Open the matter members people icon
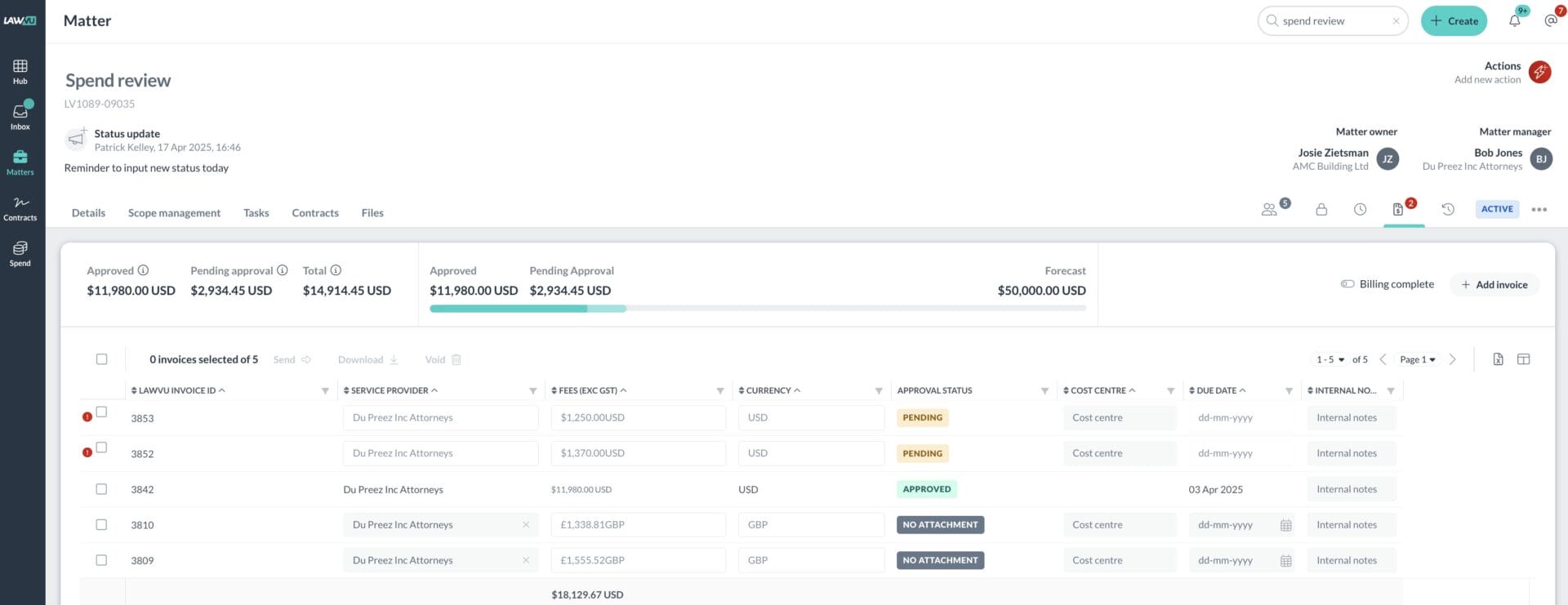The width and height of the screenshot is (1568, 605). 1269,210
